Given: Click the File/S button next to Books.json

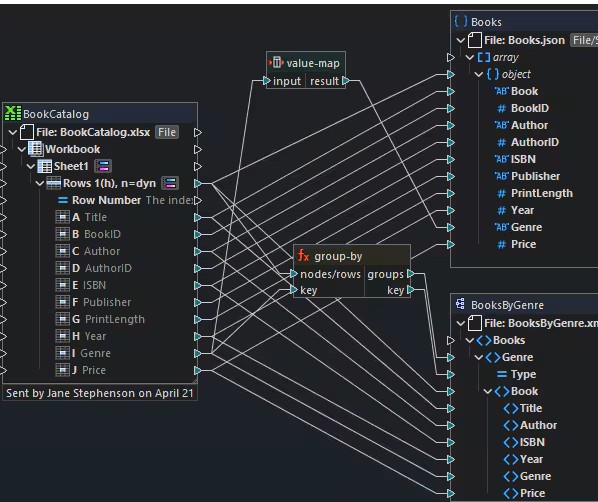Looking at the screenshot, I should pos(584,40).
